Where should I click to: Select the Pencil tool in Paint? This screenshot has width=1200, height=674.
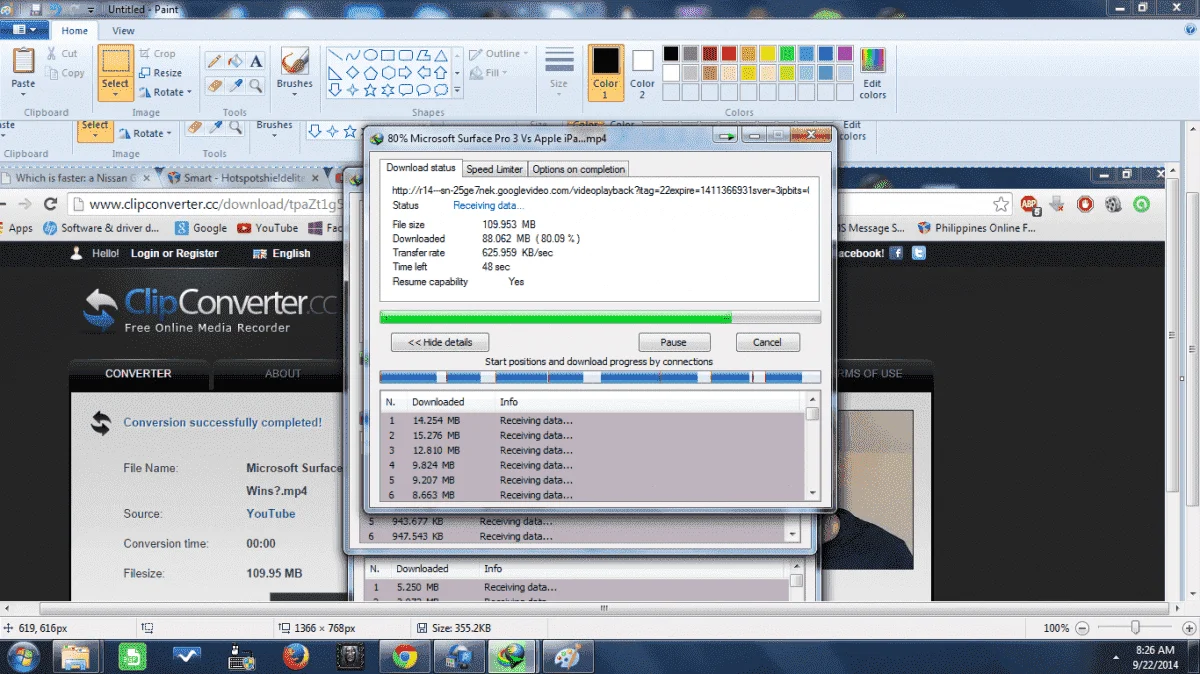214,61
